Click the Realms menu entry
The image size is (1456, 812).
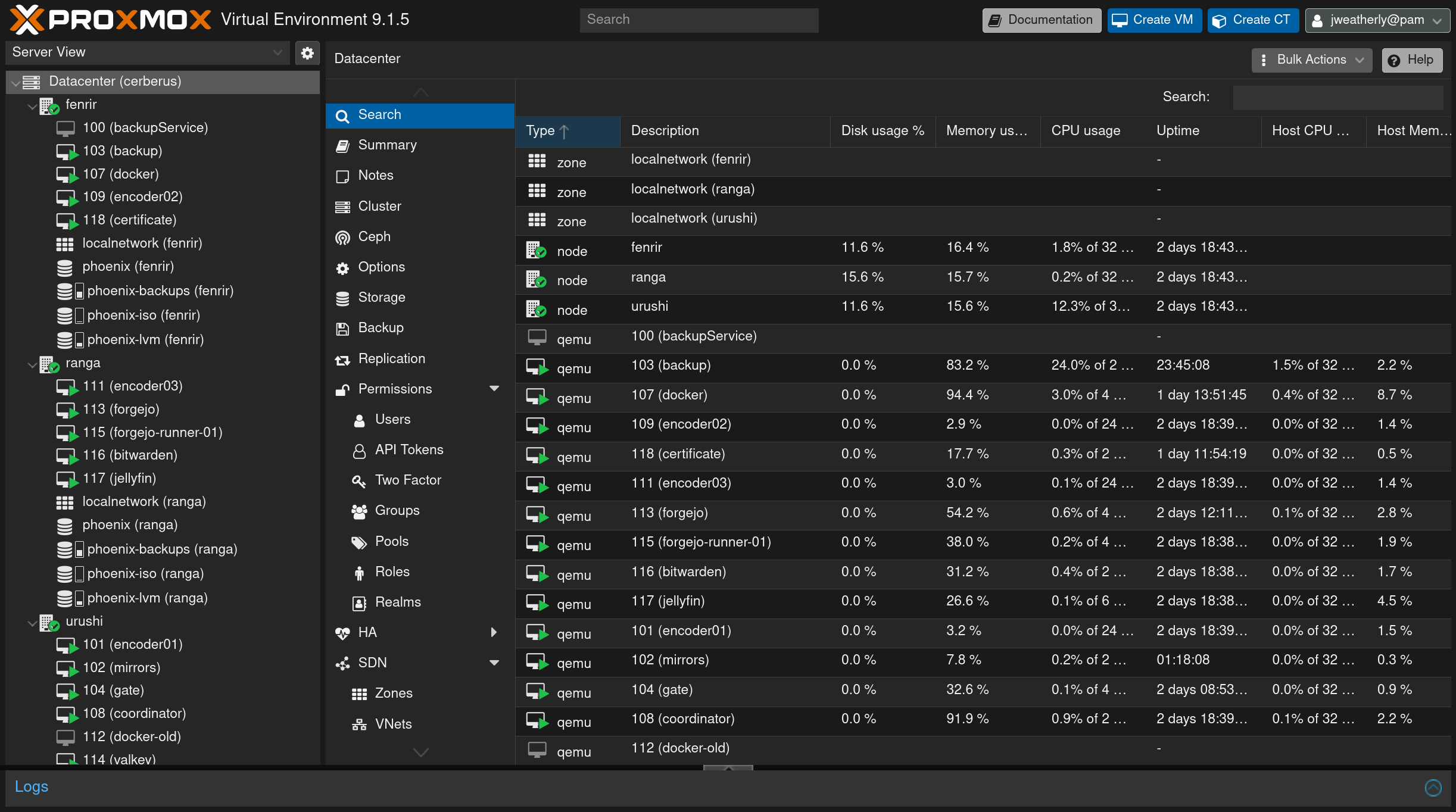click(x=397, y=602)
